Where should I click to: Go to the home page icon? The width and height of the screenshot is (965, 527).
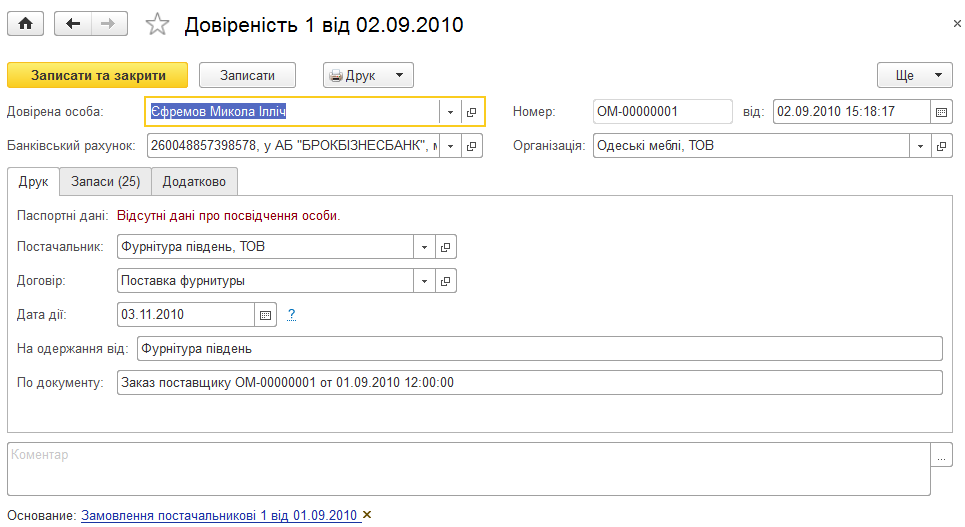[25, 24]
